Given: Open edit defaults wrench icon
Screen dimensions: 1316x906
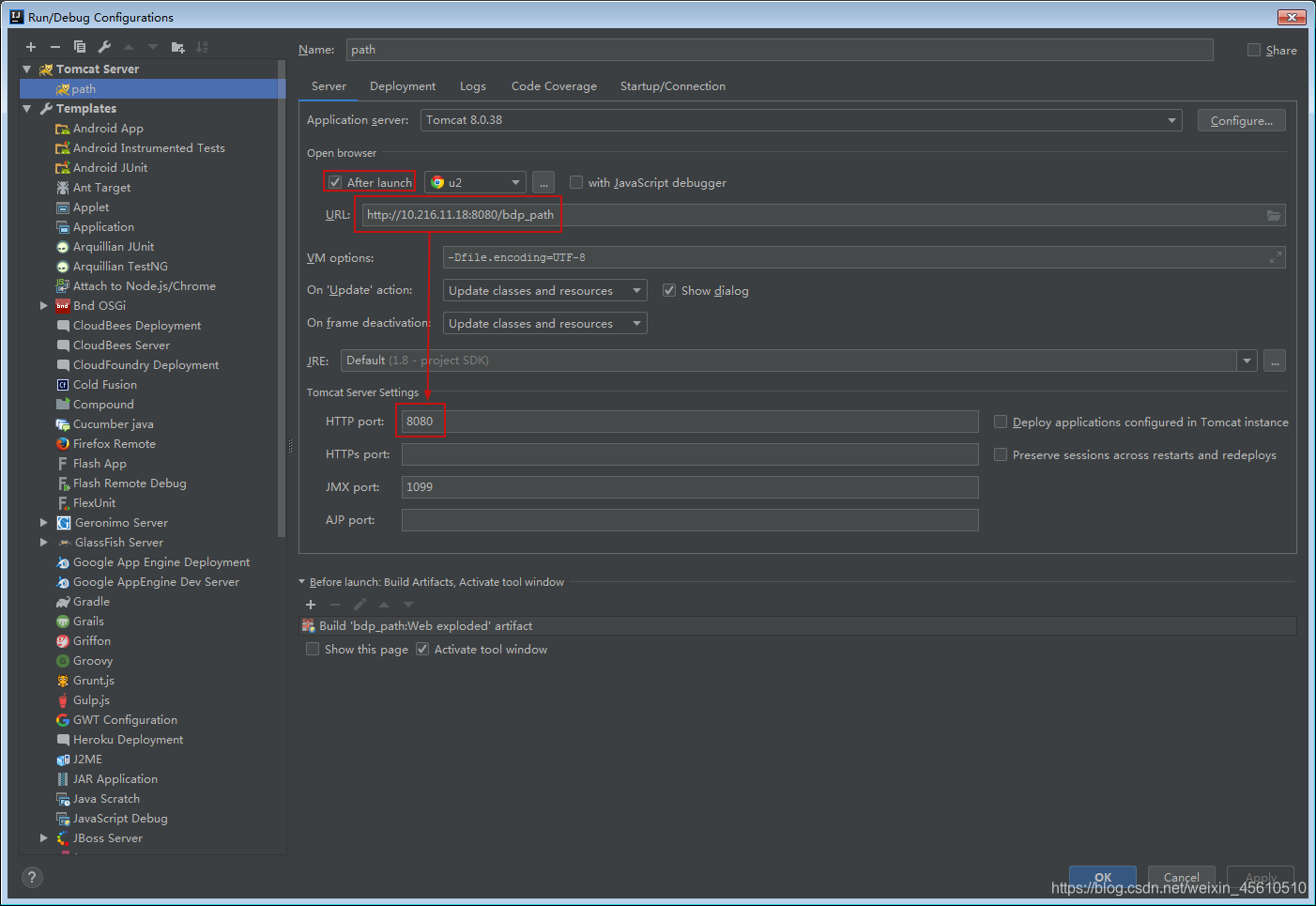Looking at the screenshot, I should [104, 47].
